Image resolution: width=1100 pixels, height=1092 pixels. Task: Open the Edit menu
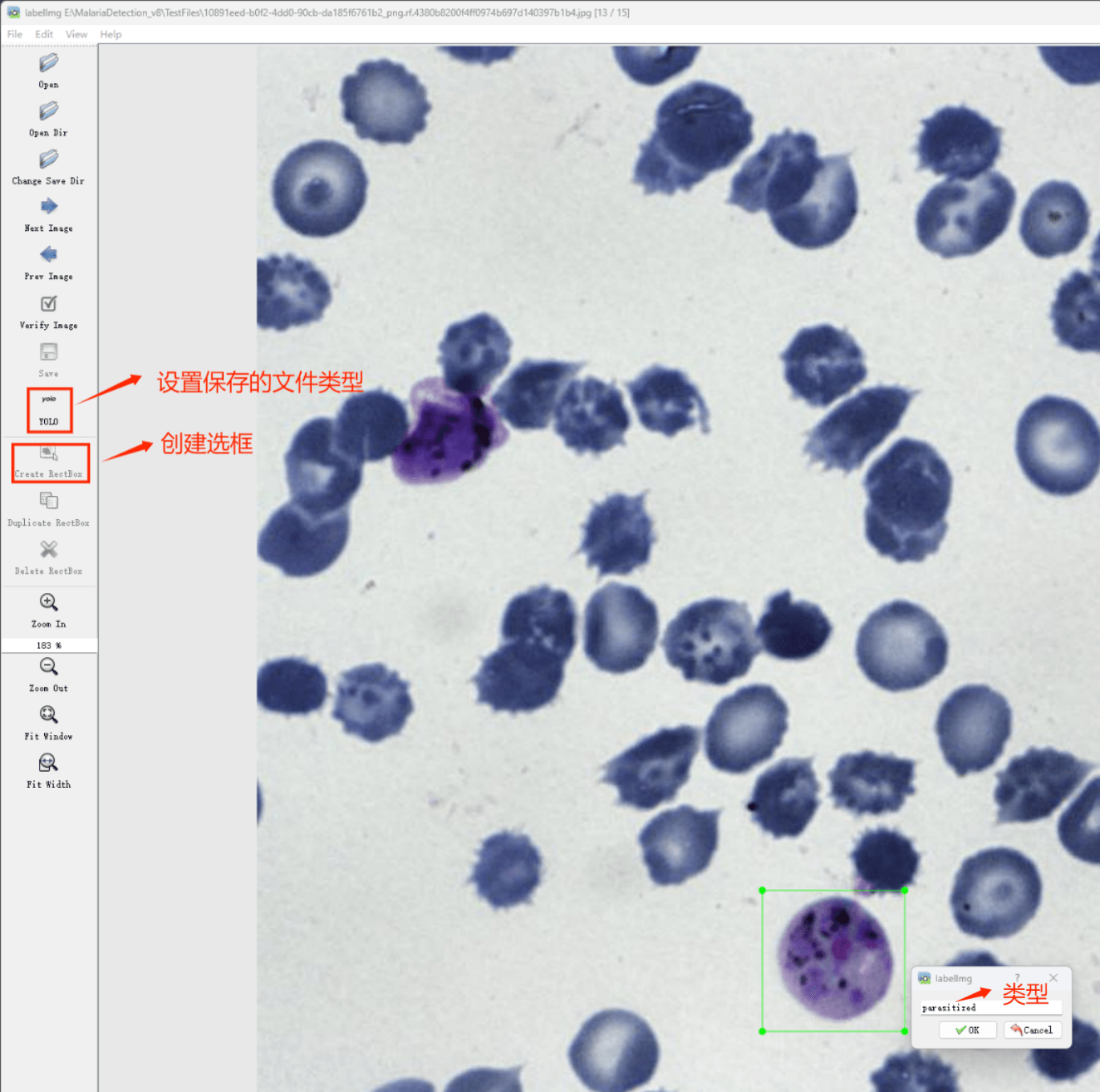point(44,35)
